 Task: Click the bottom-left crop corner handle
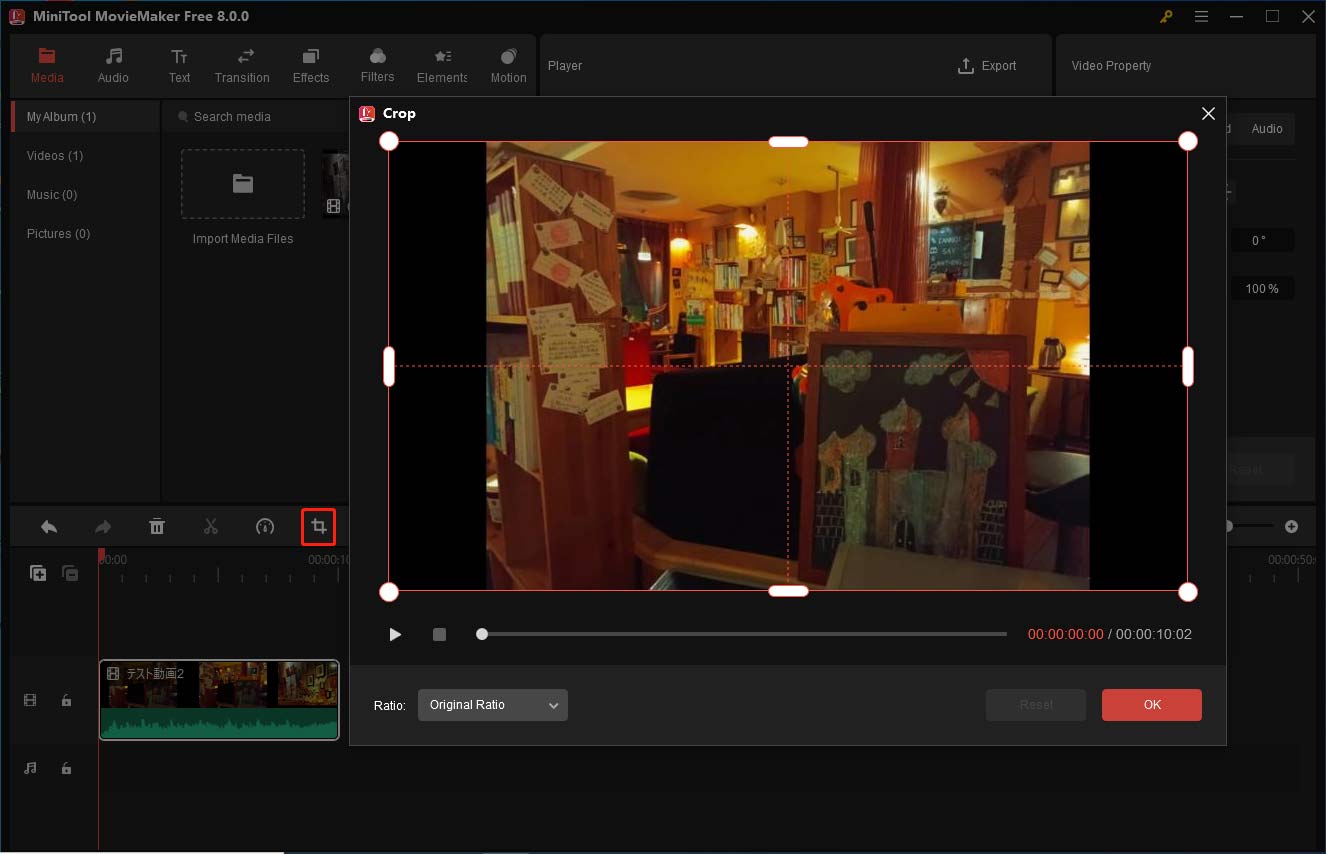[389, 592]
